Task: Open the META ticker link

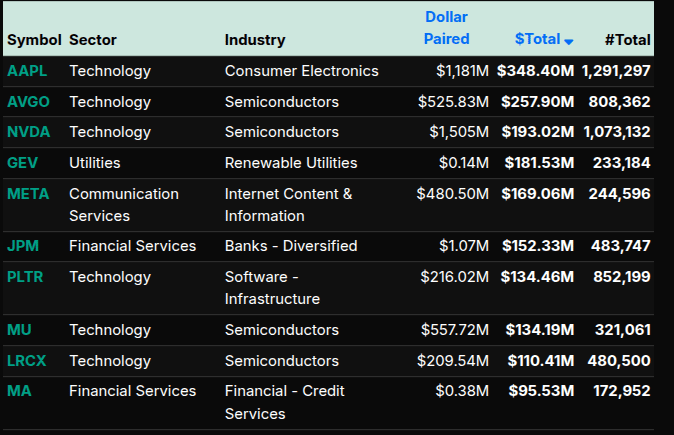Action: click(x=28, y=194)
